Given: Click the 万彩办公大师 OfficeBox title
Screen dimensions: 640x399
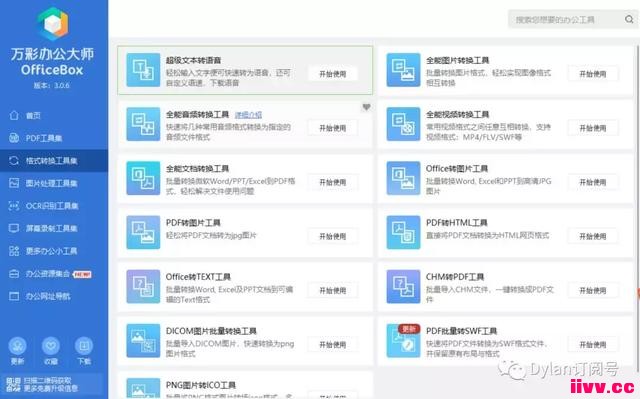Looking at the screenshot, I should point(52,62).
